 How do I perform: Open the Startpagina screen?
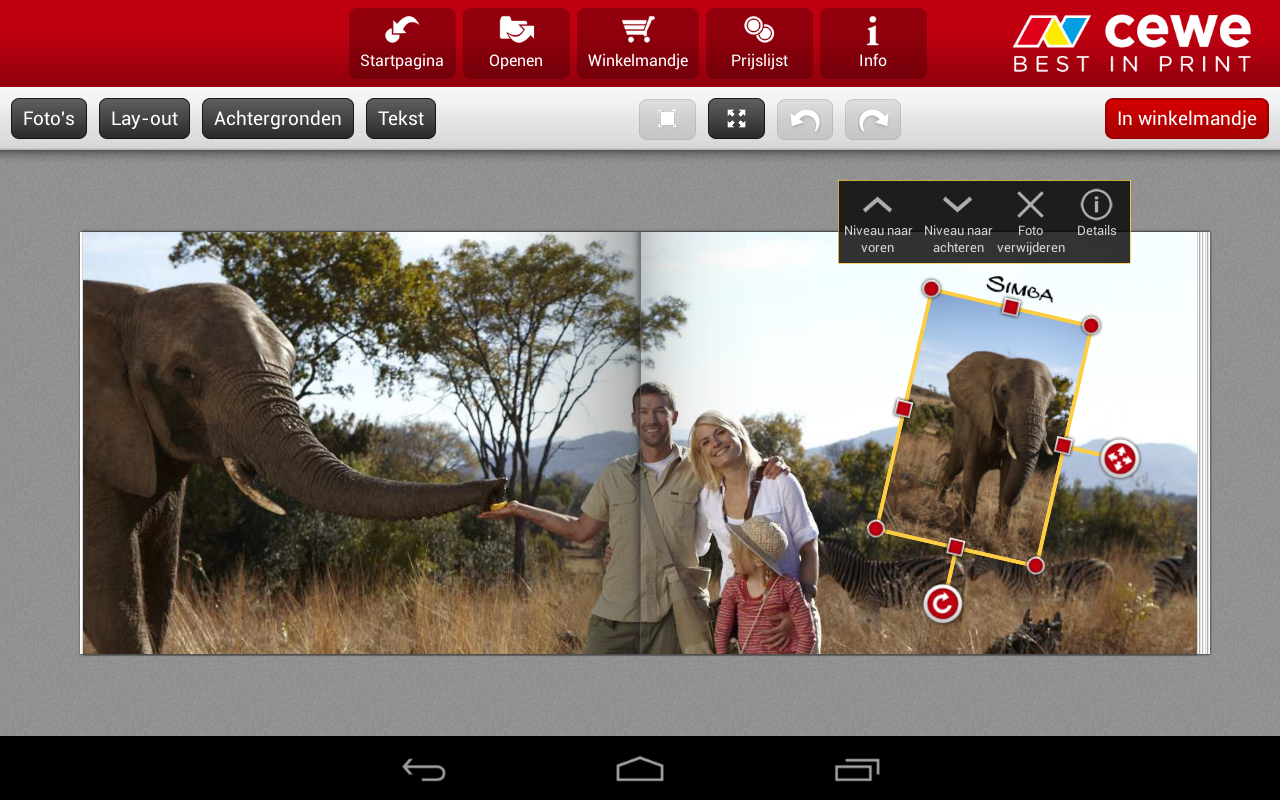pos(402,43)
